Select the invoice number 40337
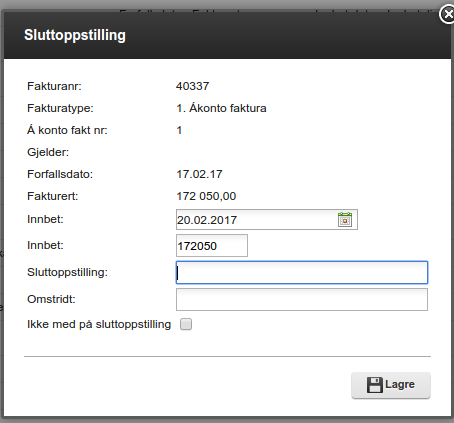This screenshot has width=454, height=423. (x=192, y=86)
